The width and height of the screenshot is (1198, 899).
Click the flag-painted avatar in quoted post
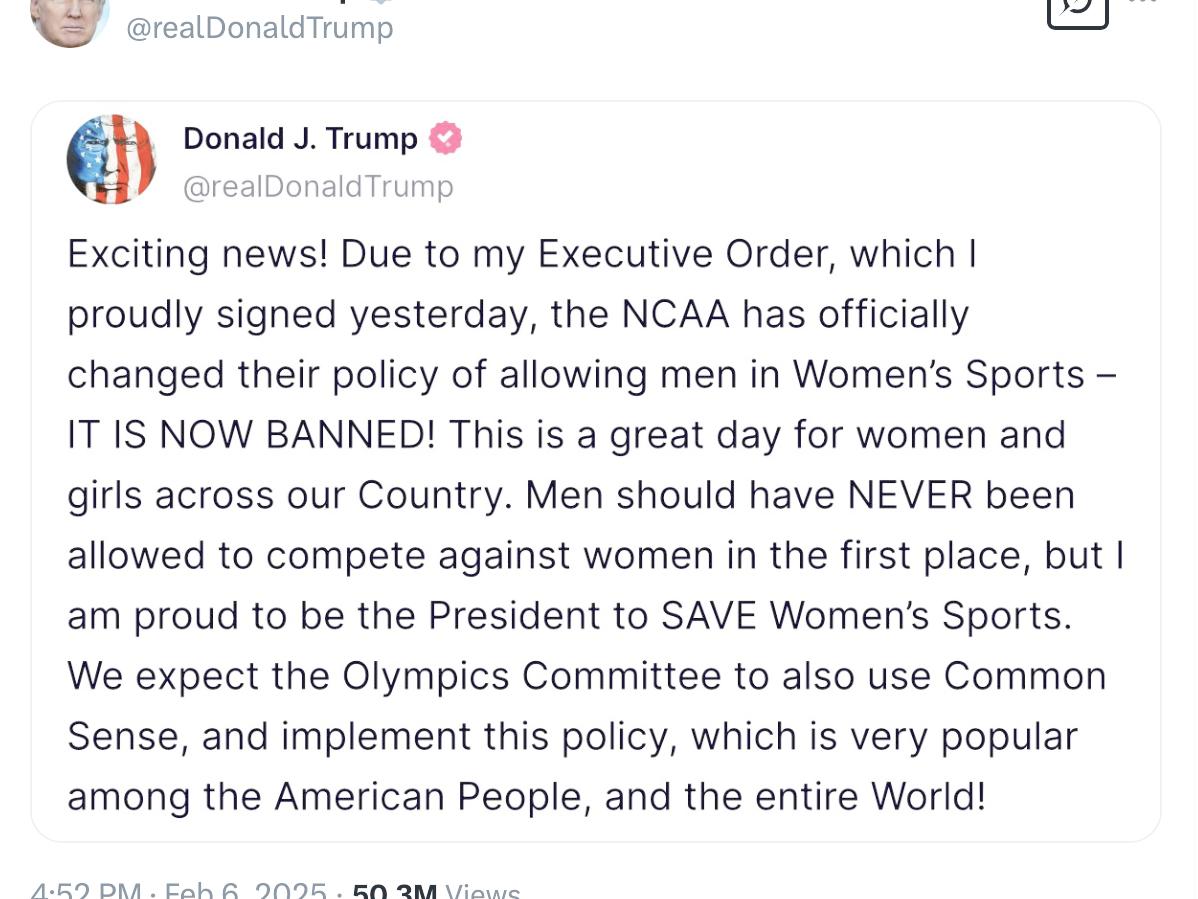[111, 159]
